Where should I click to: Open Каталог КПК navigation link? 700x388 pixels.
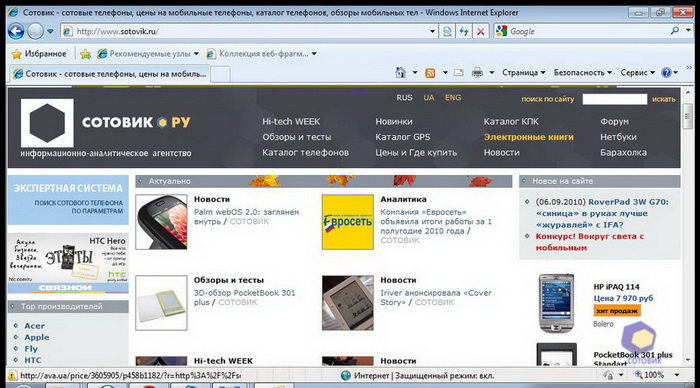coord(511,121)
